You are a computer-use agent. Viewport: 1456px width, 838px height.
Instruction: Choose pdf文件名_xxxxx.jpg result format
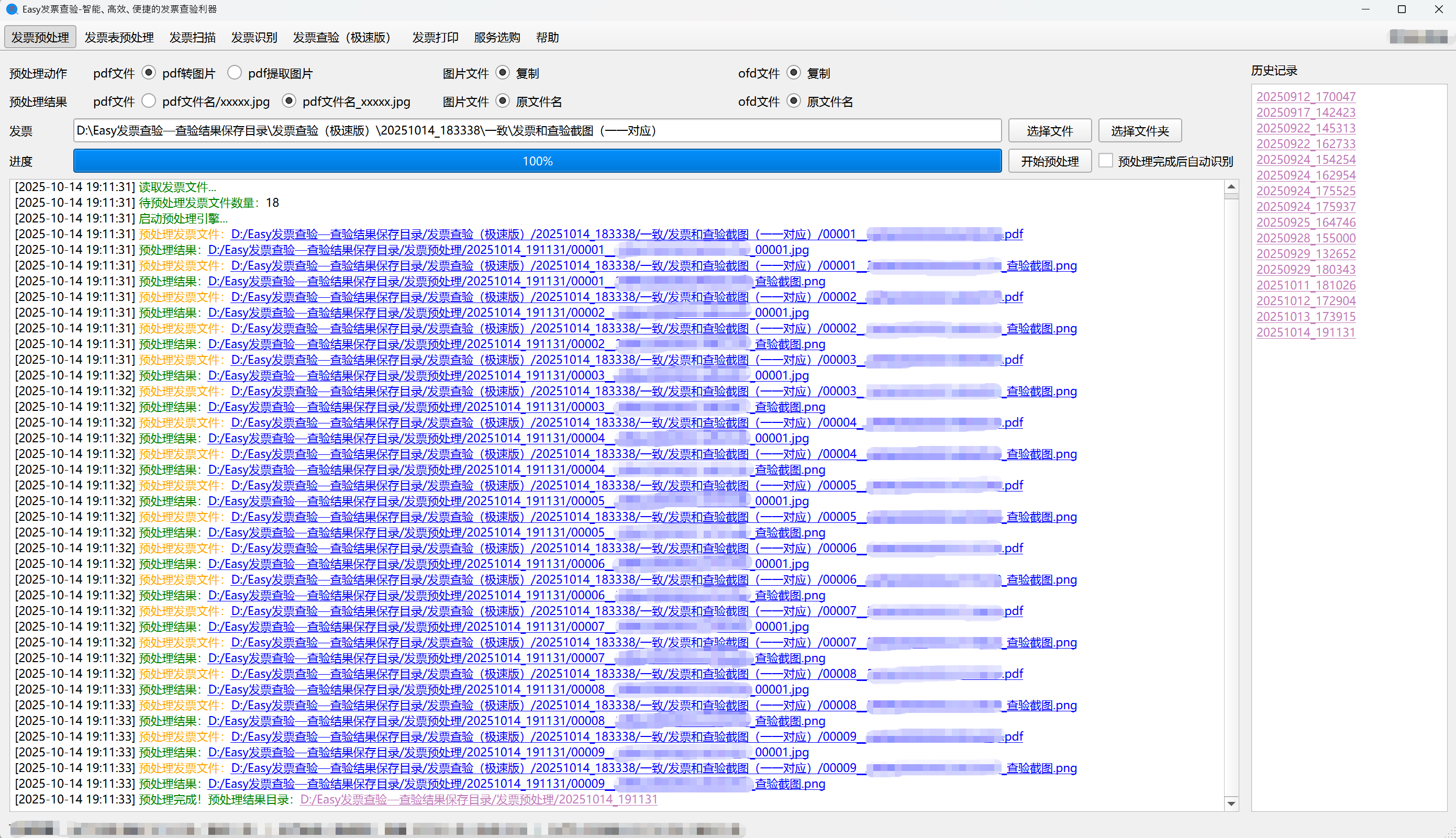pyautogui.click(x=289, y=100)
